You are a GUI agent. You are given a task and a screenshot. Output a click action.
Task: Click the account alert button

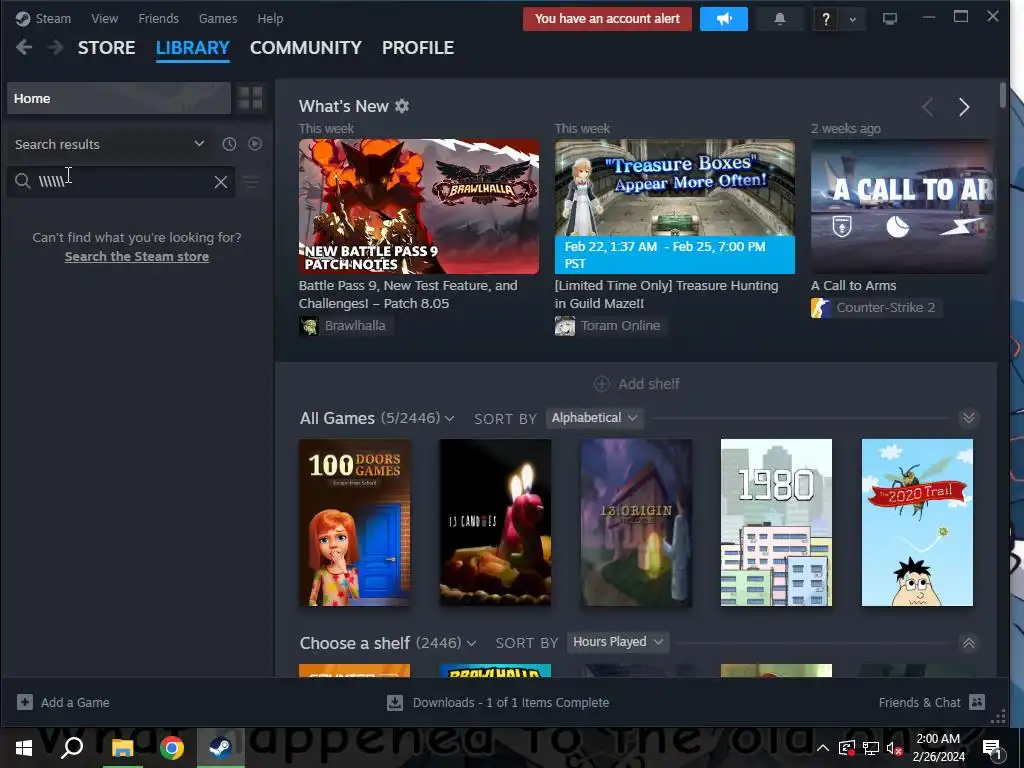607,19
